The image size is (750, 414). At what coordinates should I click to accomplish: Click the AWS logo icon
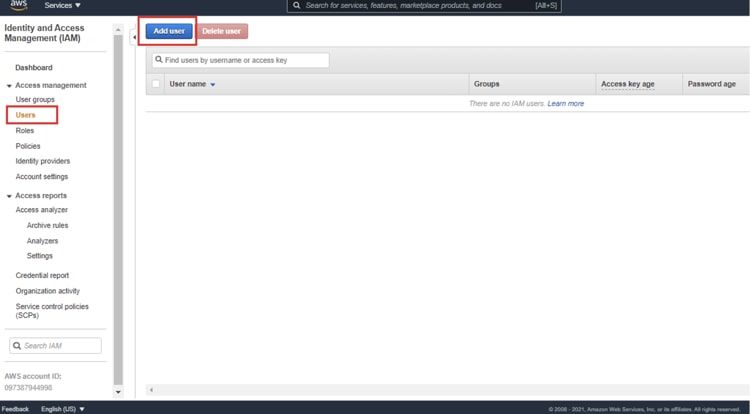(19, 5)
